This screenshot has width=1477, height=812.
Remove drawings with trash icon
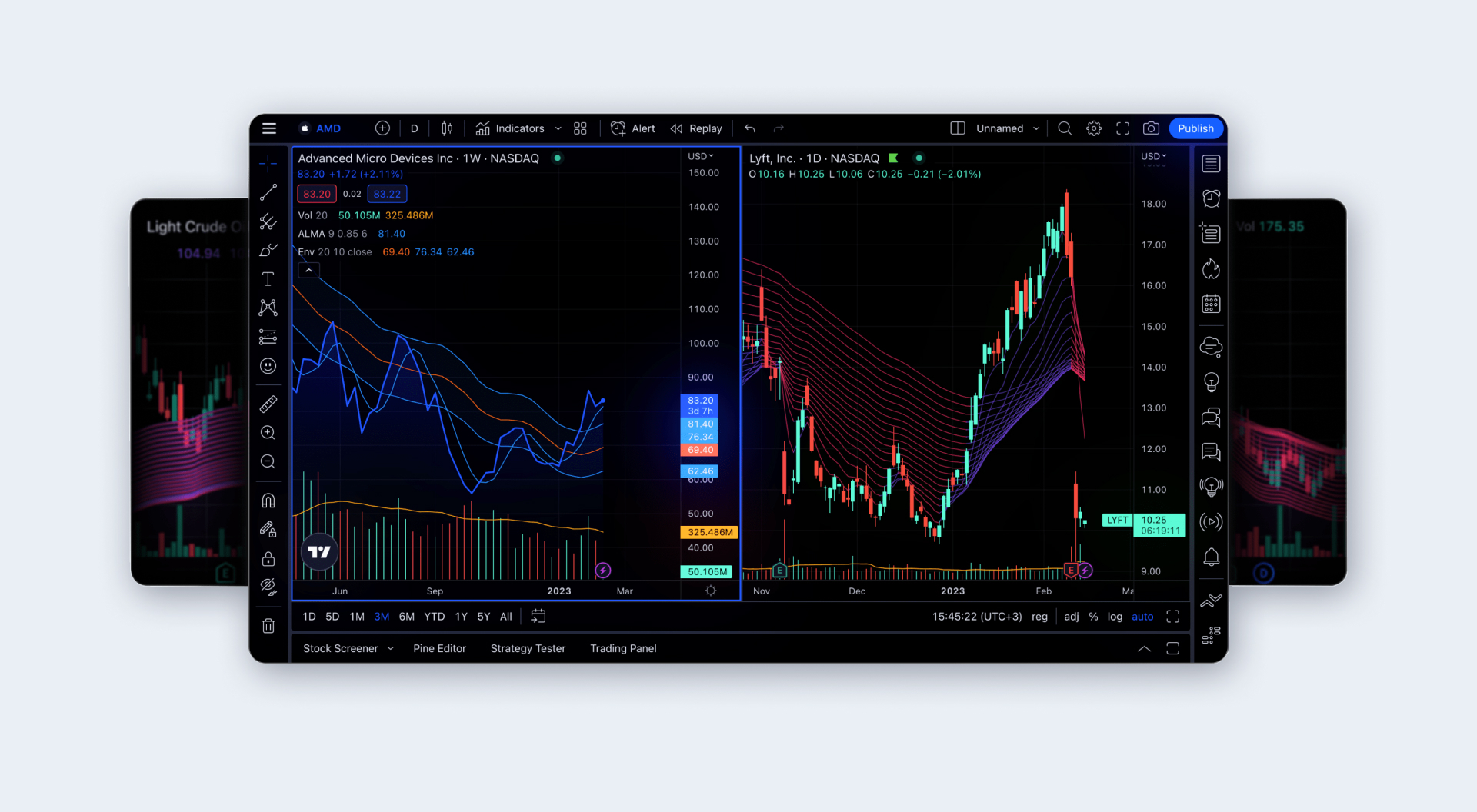click(268, 626)
